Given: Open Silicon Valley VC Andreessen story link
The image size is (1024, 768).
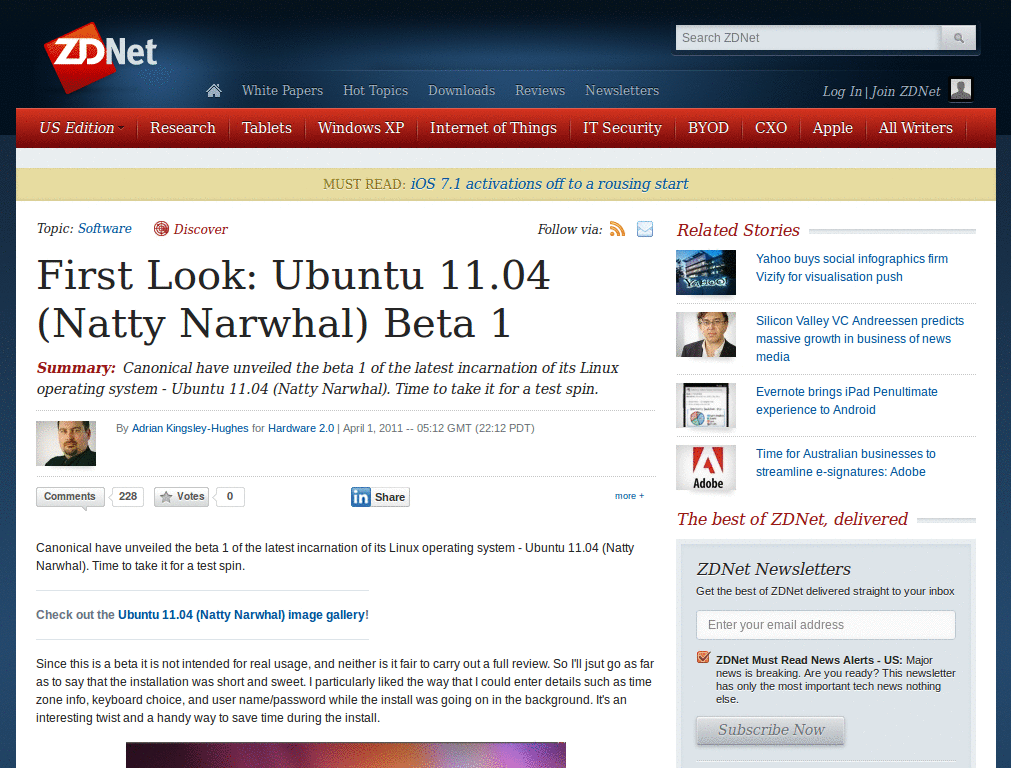Looking at the screenshot, I should tap(859, 339).
